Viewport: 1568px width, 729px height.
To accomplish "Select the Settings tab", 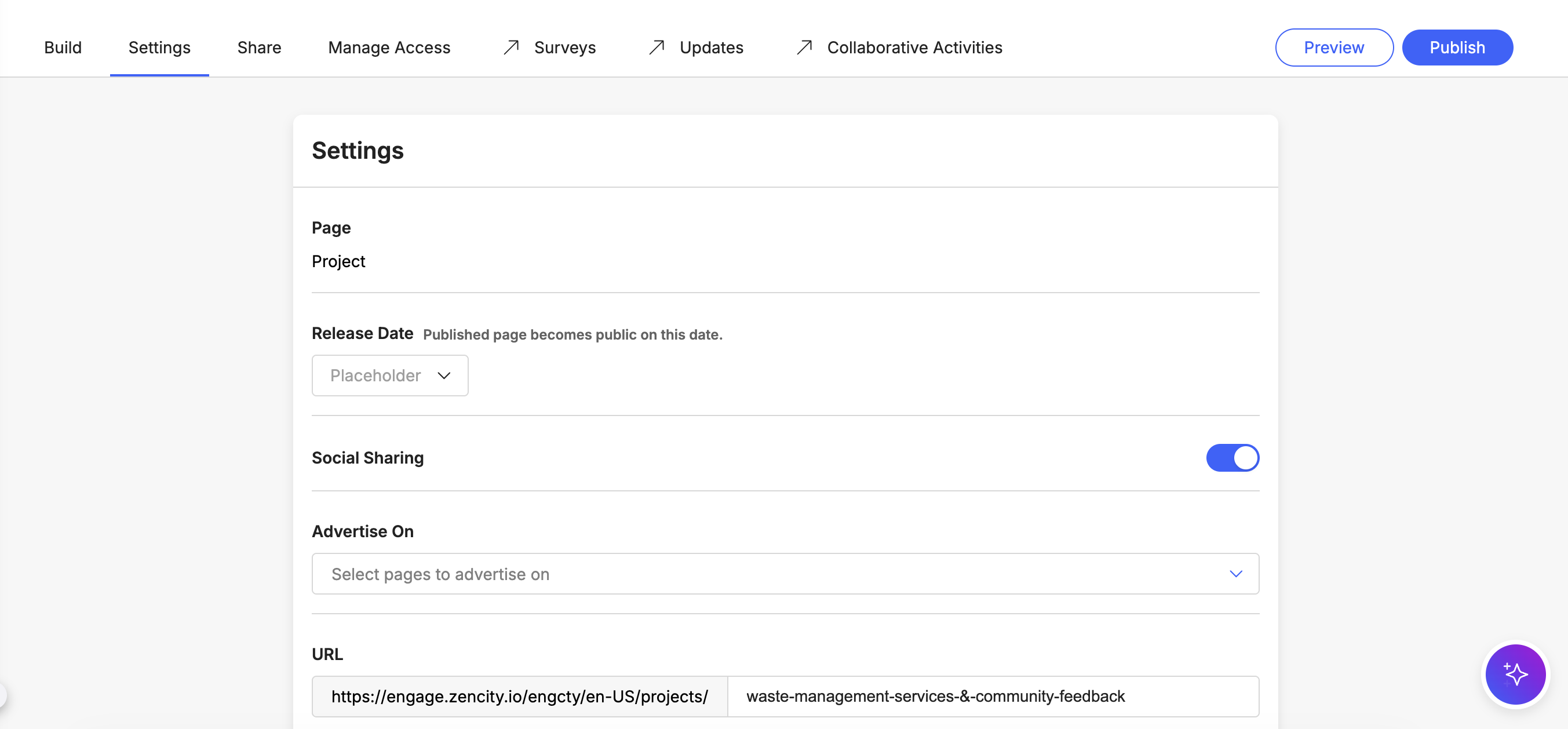I will 159,48.
